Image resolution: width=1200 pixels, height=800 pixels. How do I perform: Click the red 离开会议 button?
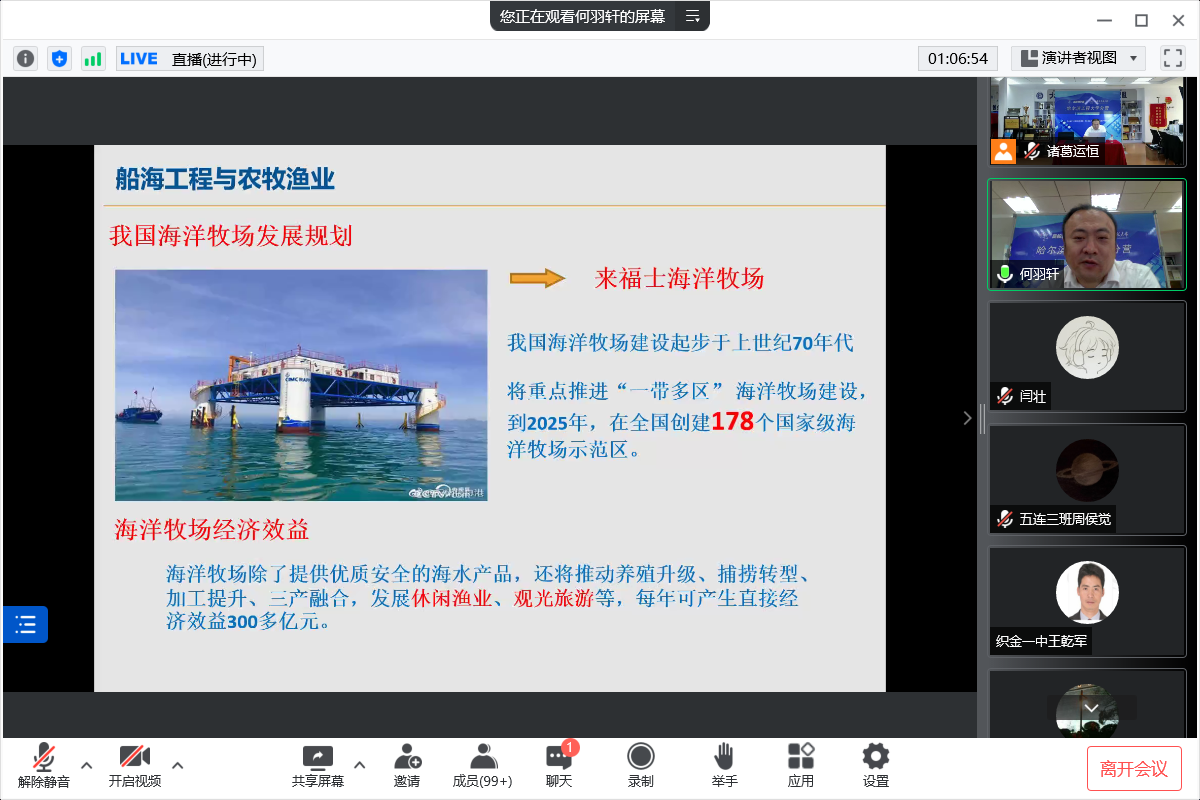pos(1134,768)
